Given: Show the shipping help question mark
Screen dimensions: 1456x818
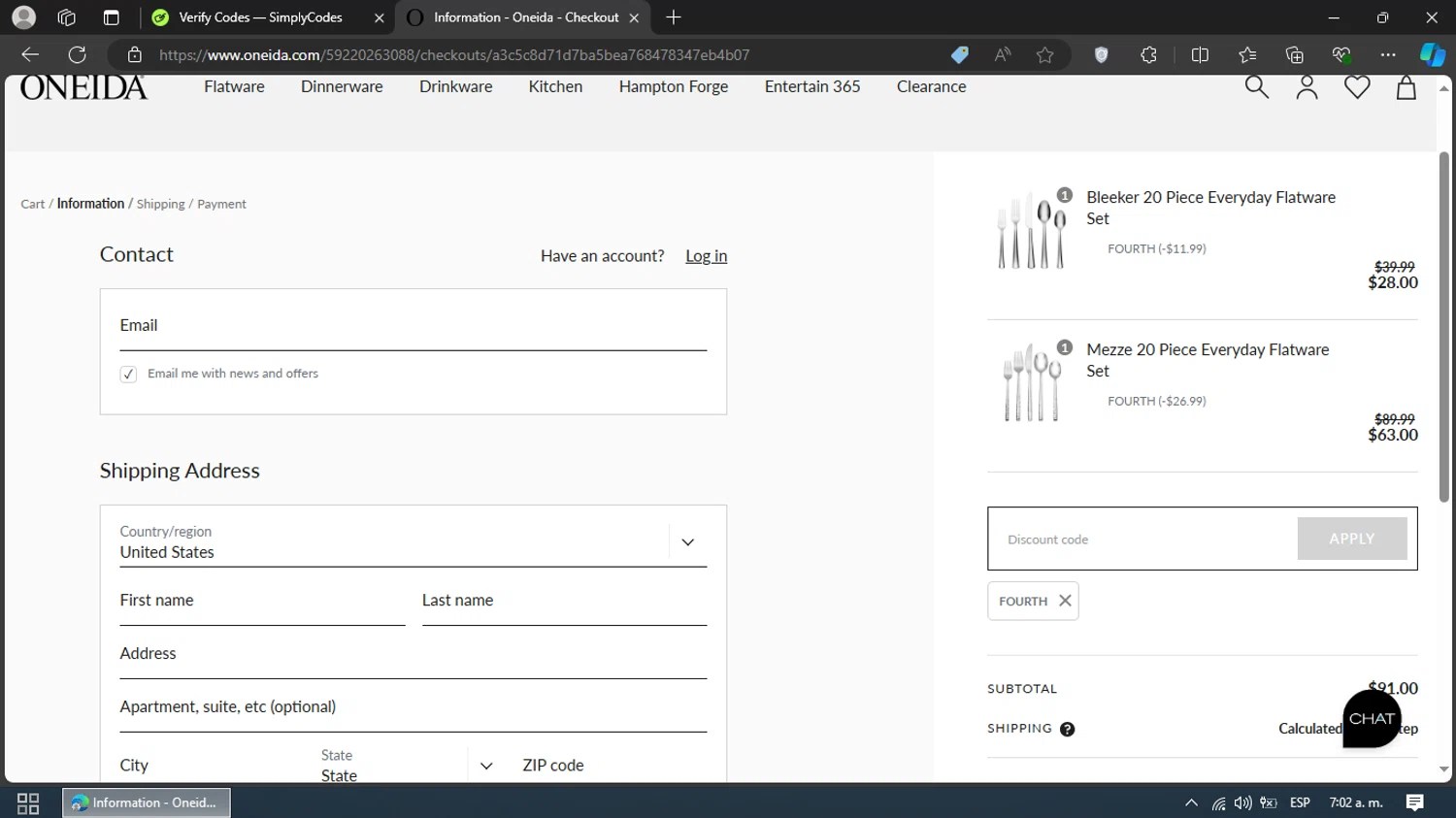Looking at the screenshot, I should (1068, 730).
